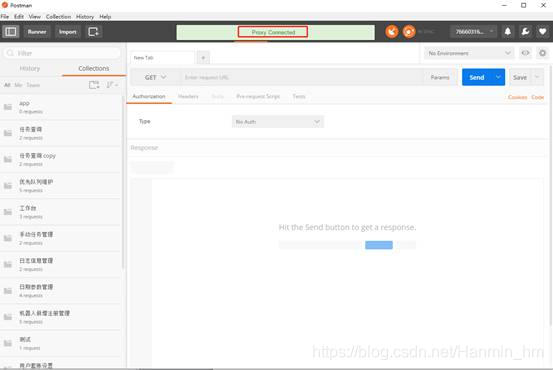This screenshot has height=370, width=553.
Task: Open the Params editor
Action: [x=440, y=77]
